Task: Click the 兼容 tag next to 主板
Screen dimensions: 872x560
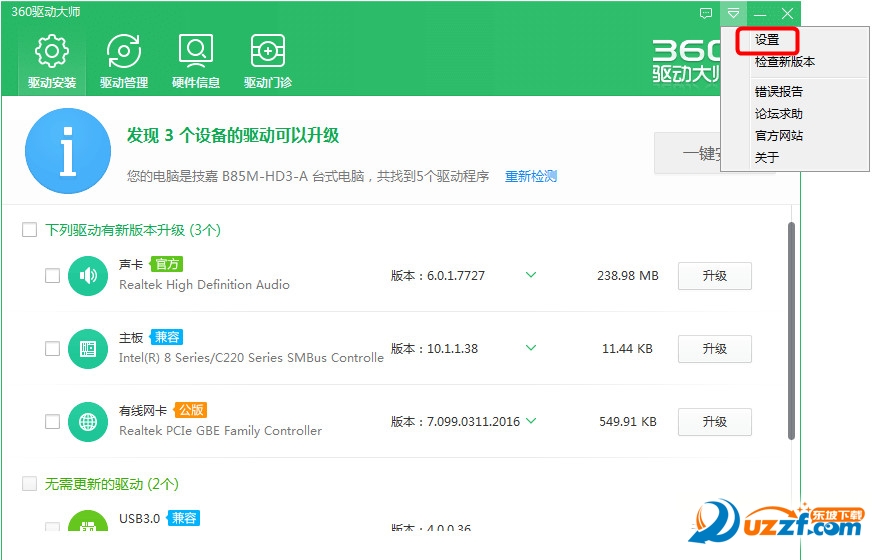Action: click(x=167, y=337)
